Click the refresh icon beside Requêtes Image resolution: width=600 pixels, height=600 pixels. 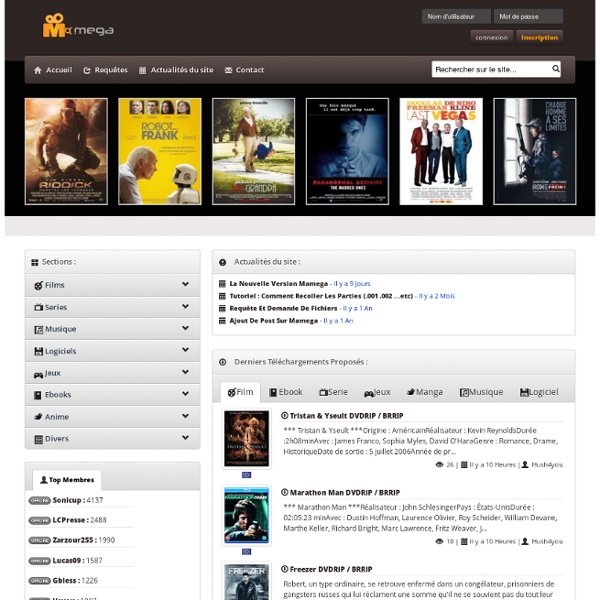click(87, 70)
